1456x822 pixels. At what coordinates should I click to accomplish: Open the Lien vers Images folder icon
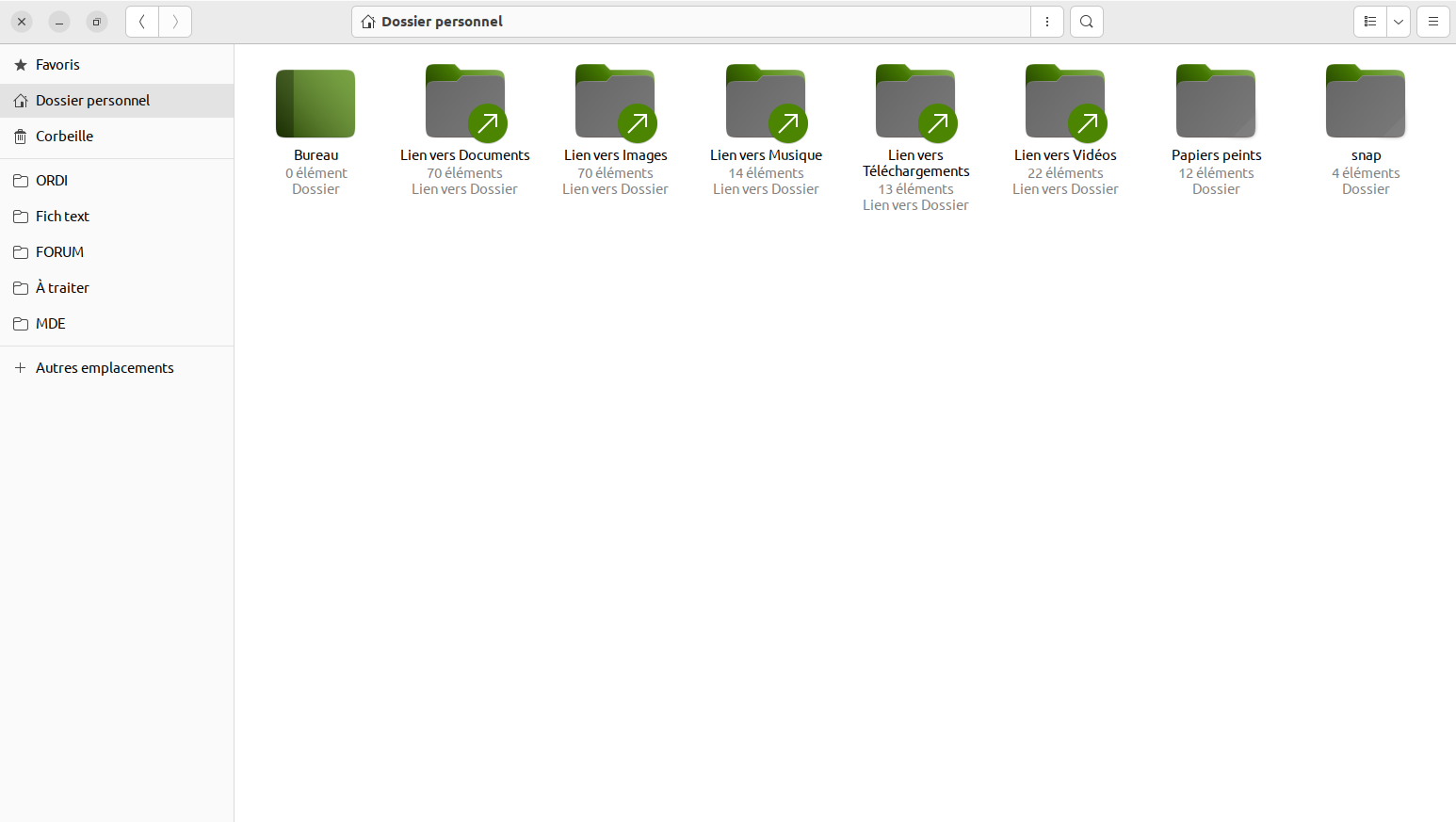click(616, 103)
